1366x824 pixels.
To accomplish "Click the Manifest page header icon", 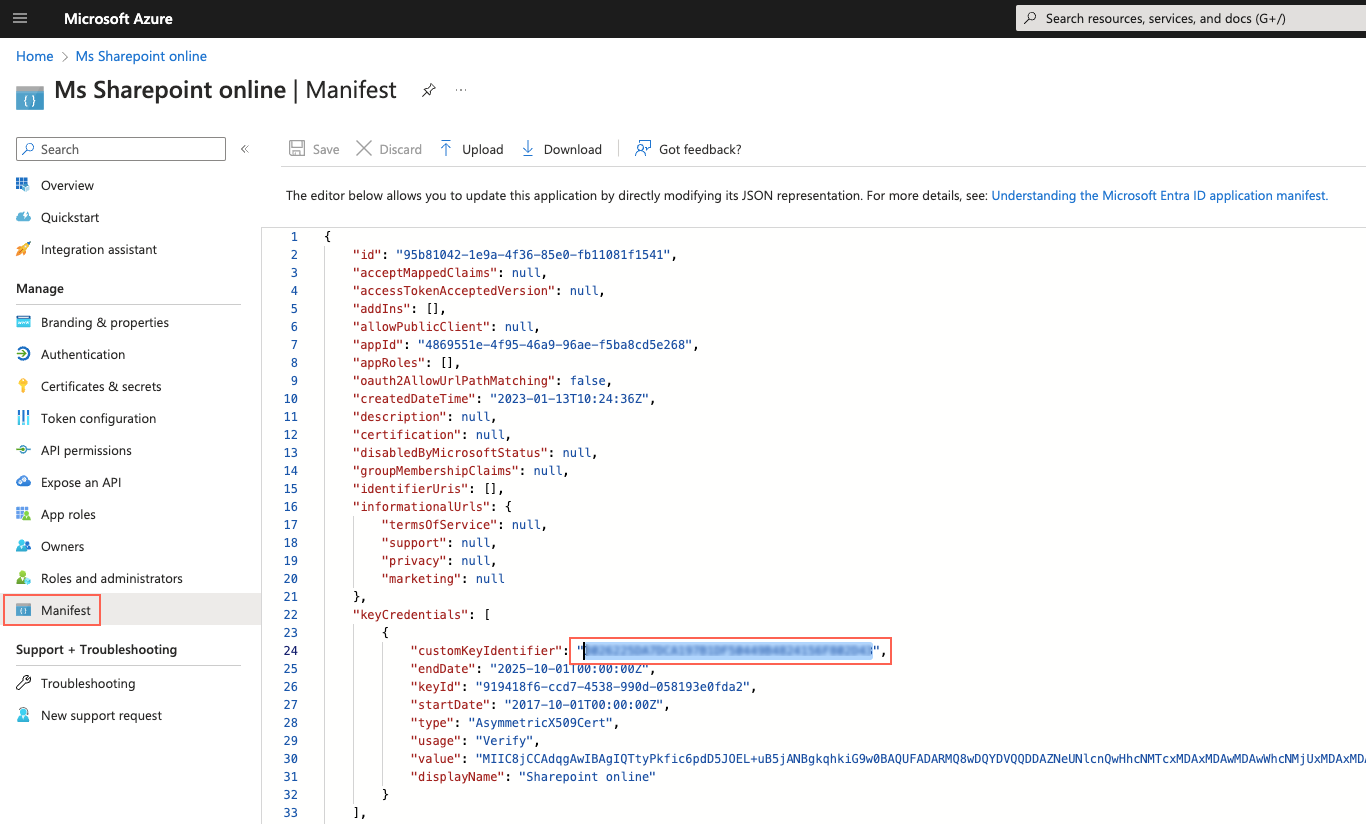I will point(30,97).
